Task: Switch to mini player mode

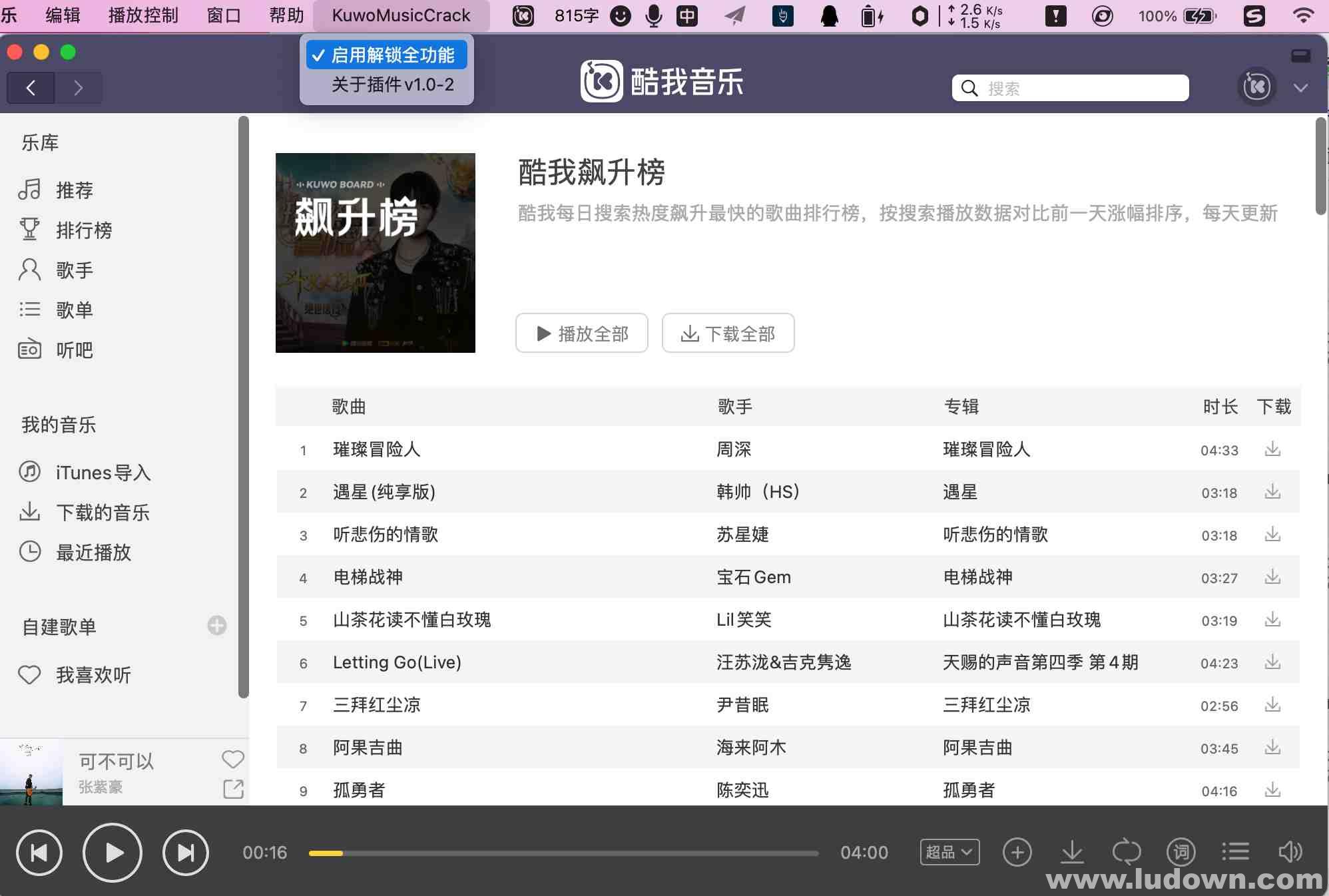Action: pyautogui.click(x=1300, y=55)
